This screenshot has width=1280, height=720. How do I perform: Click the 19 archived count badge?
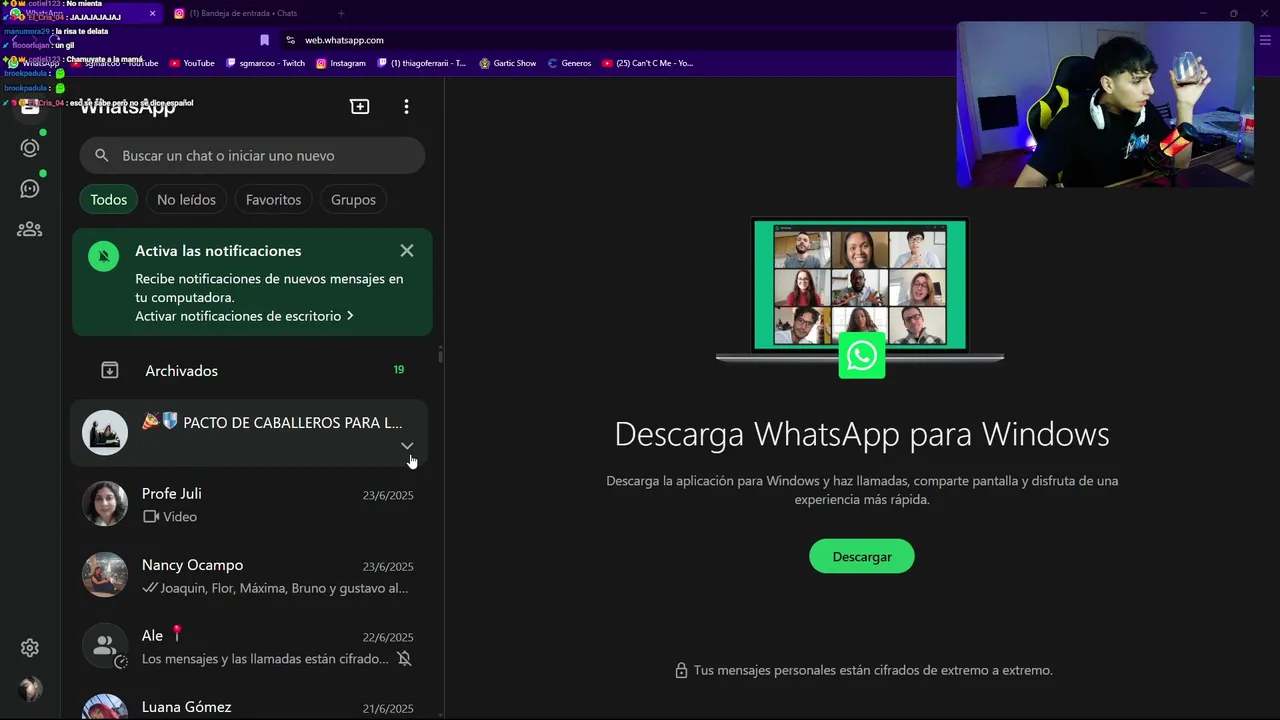pos(399,370)
